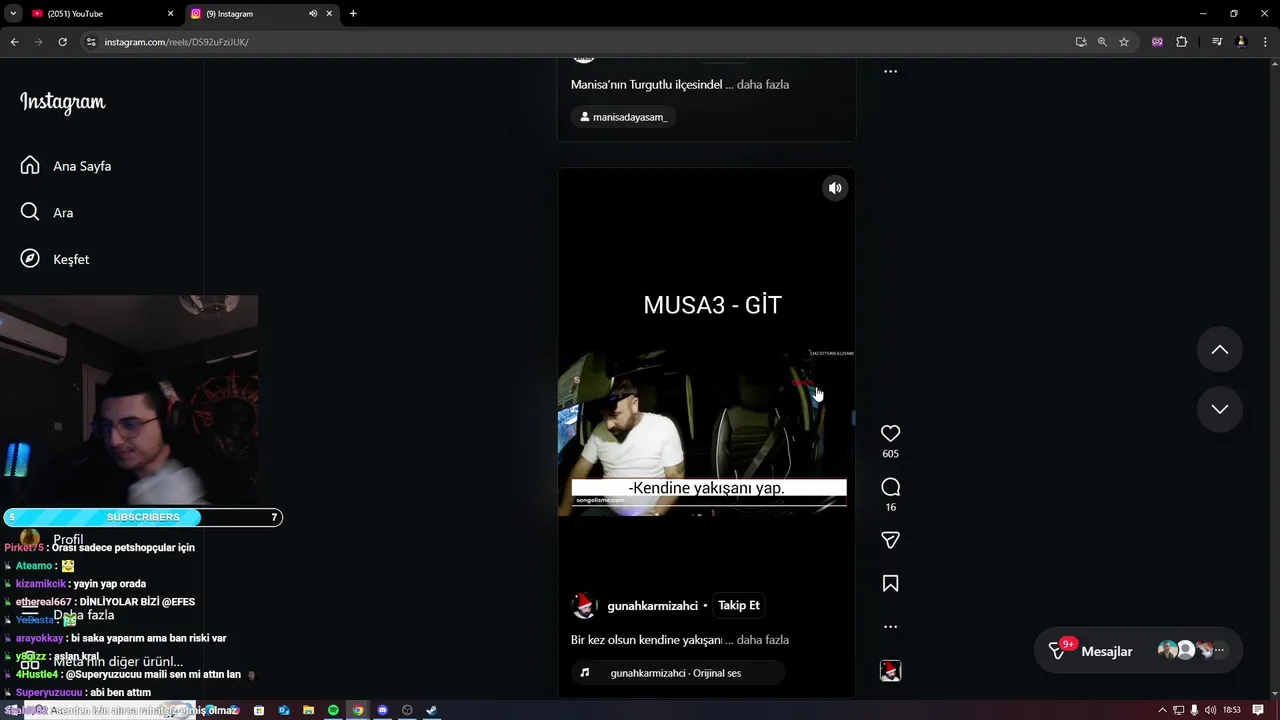Viewport: 1280px width, 720px height.
Task: Open Keşfet explore in sidebar
Action: click(x=55, y=259)
